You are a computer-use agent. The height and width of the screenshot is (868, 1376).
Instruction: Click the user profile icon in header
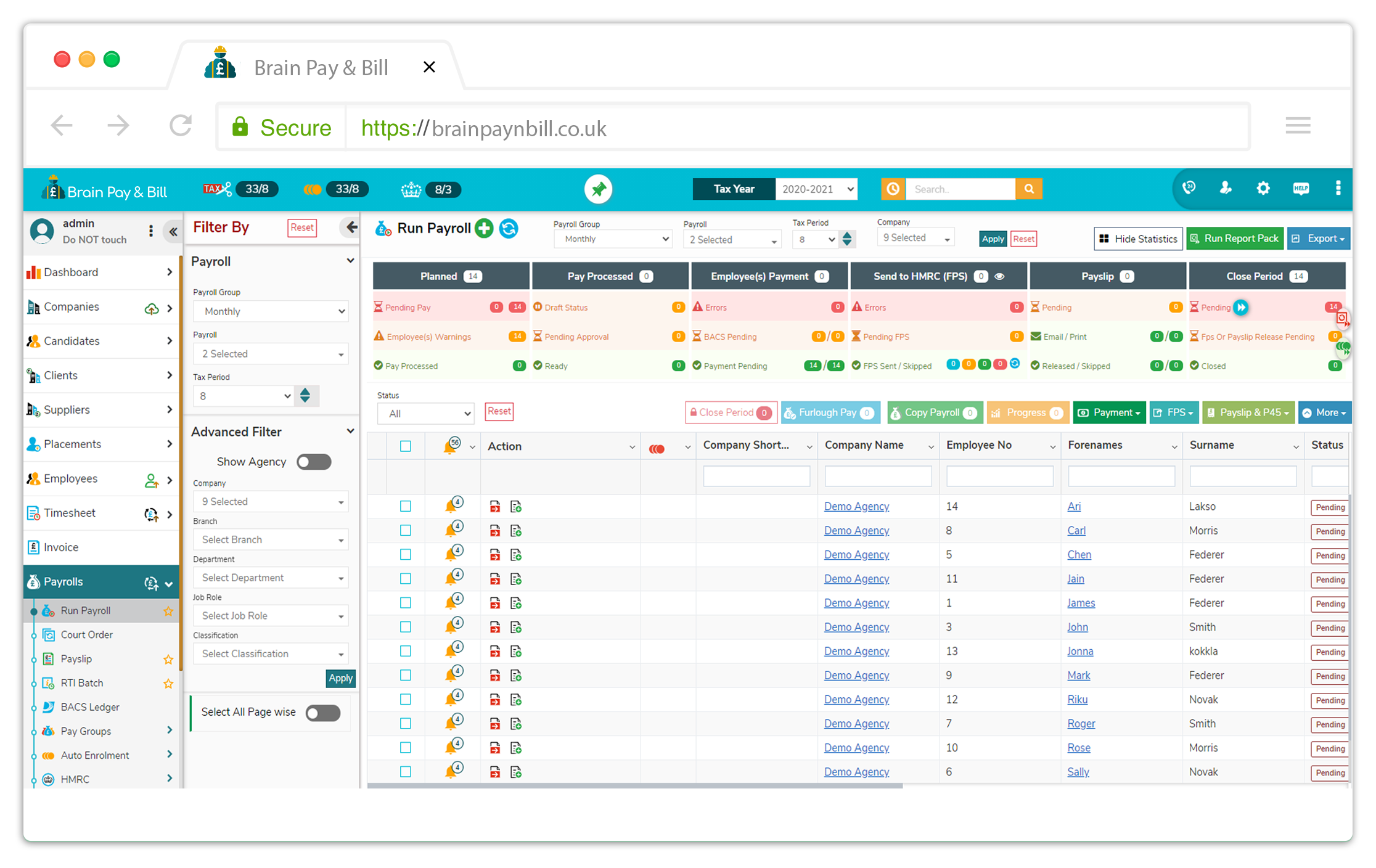[x=1226, y=188]
